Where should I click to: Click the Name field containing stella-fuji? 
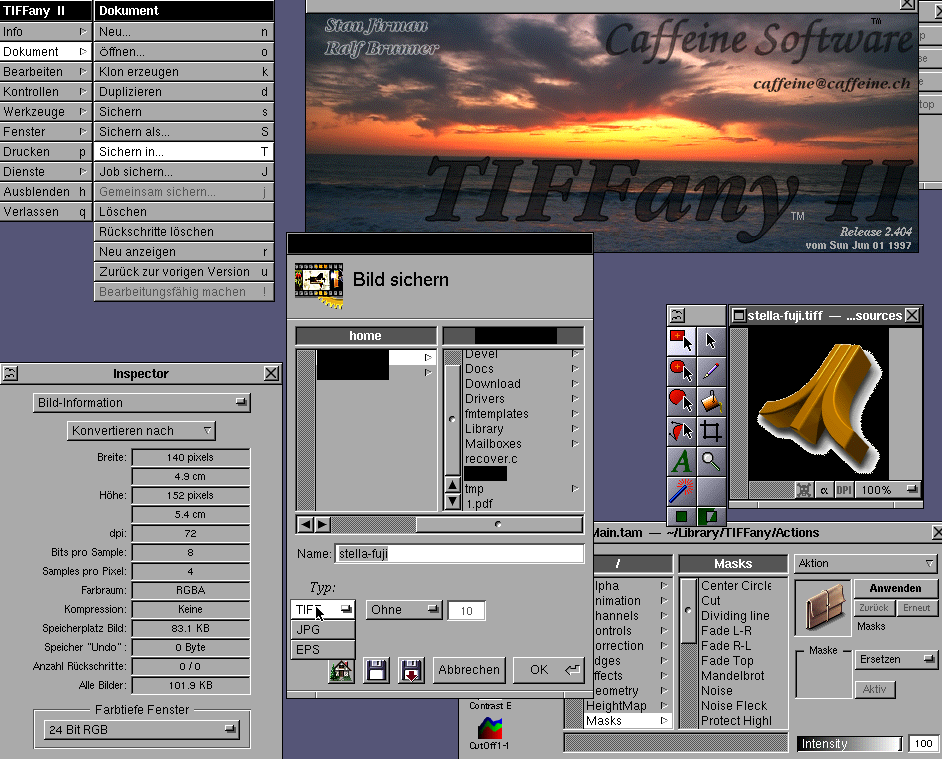pos(460,553)
